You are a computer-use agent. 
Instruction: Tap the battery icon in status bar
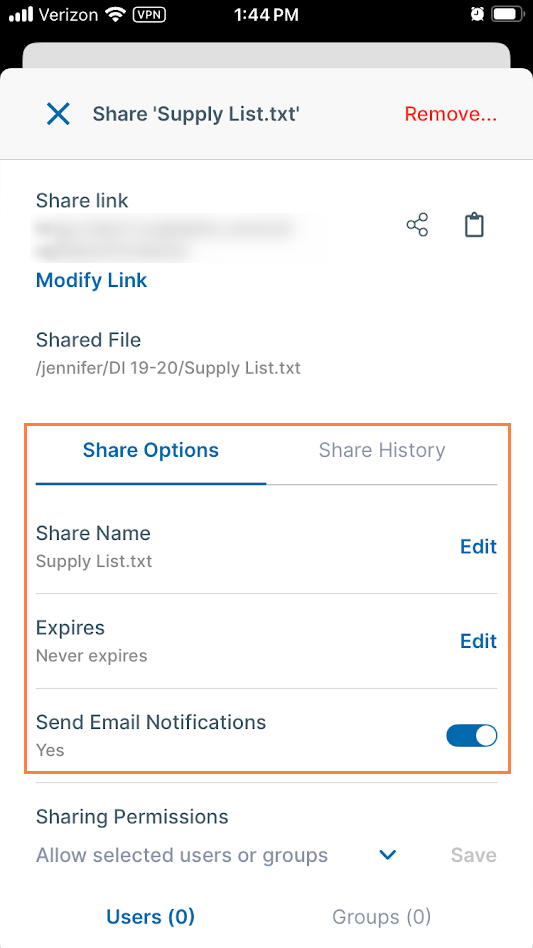508,15
